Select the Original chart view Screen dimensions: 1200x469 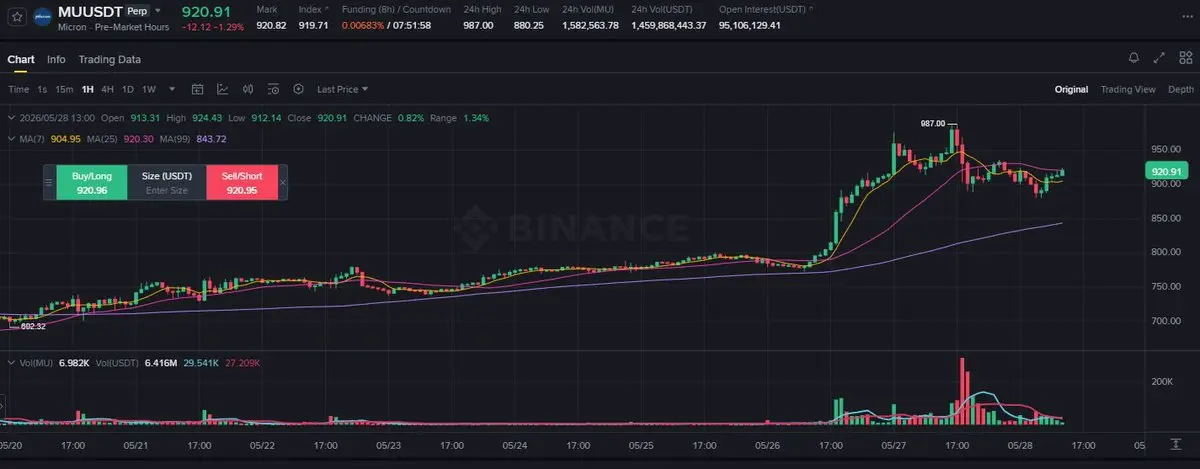(x=1071, y=89)
